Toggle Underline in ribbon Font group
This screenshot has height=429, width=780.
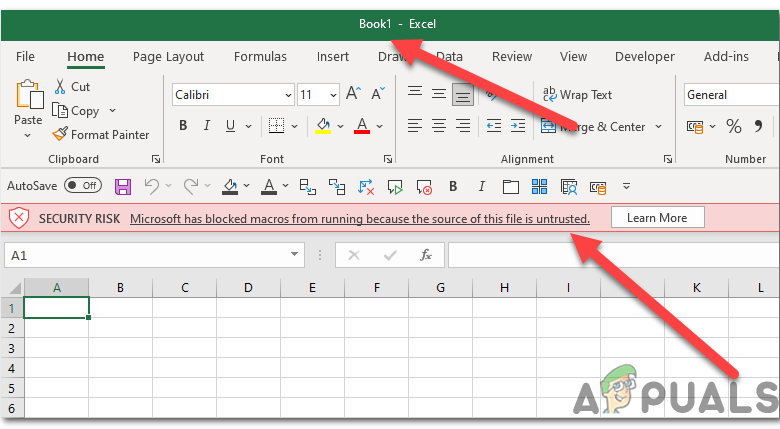[x=230, y=126]
